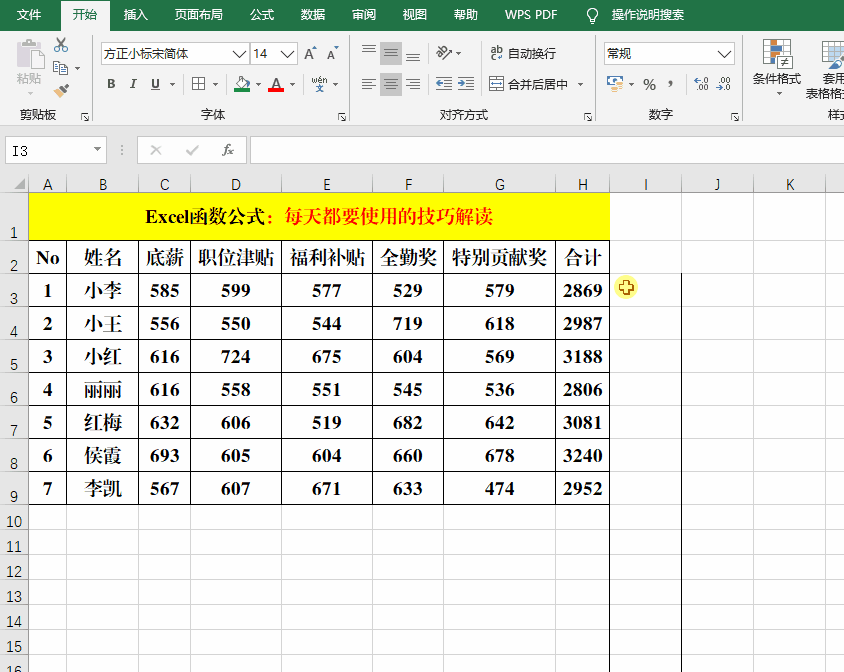Click the insert function fx icon
Image resolution: width=844 pixels, height=672 pixels.
tap(228, 150)
